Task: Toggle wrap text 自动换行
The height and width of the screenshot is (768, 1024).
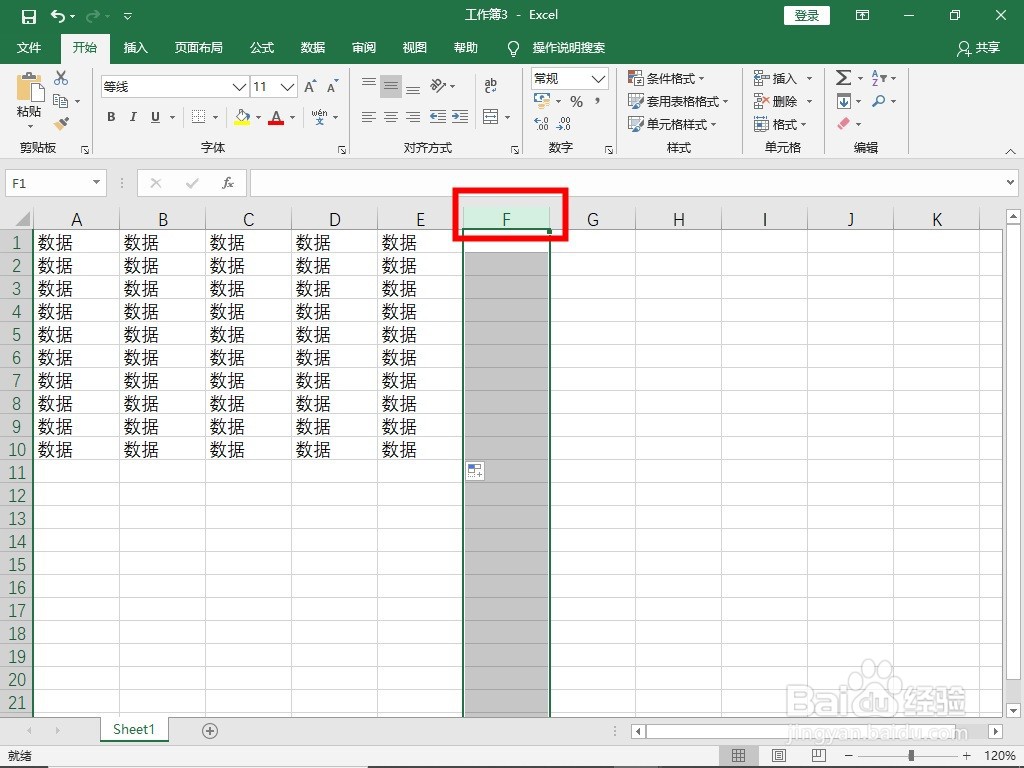Action: (x=489, y=86)
